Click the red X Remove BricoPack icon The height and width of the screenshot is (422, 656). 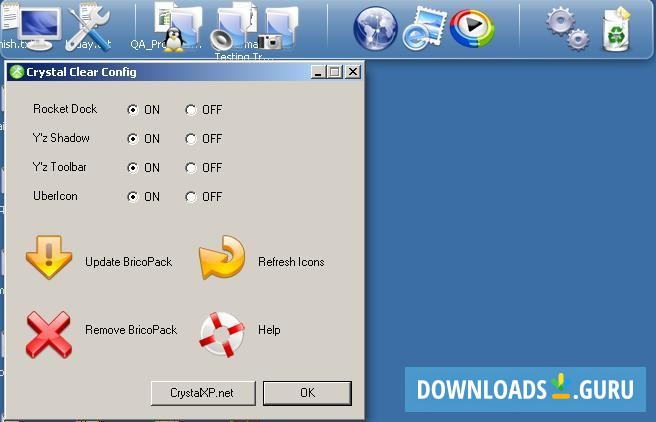[49, 334]
